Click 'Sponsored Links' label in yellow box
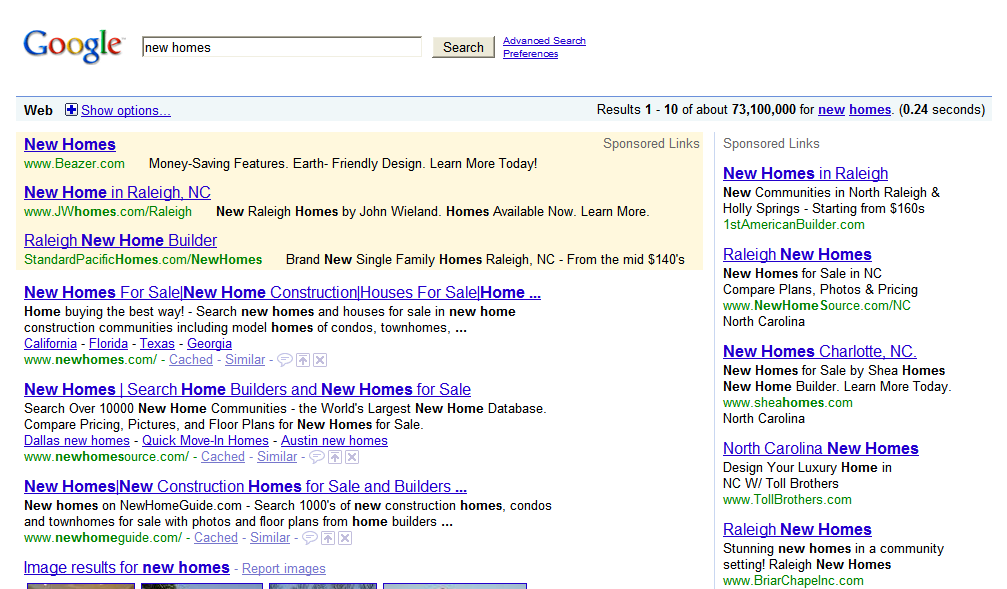1007x589 pixels. click(651, 144)
